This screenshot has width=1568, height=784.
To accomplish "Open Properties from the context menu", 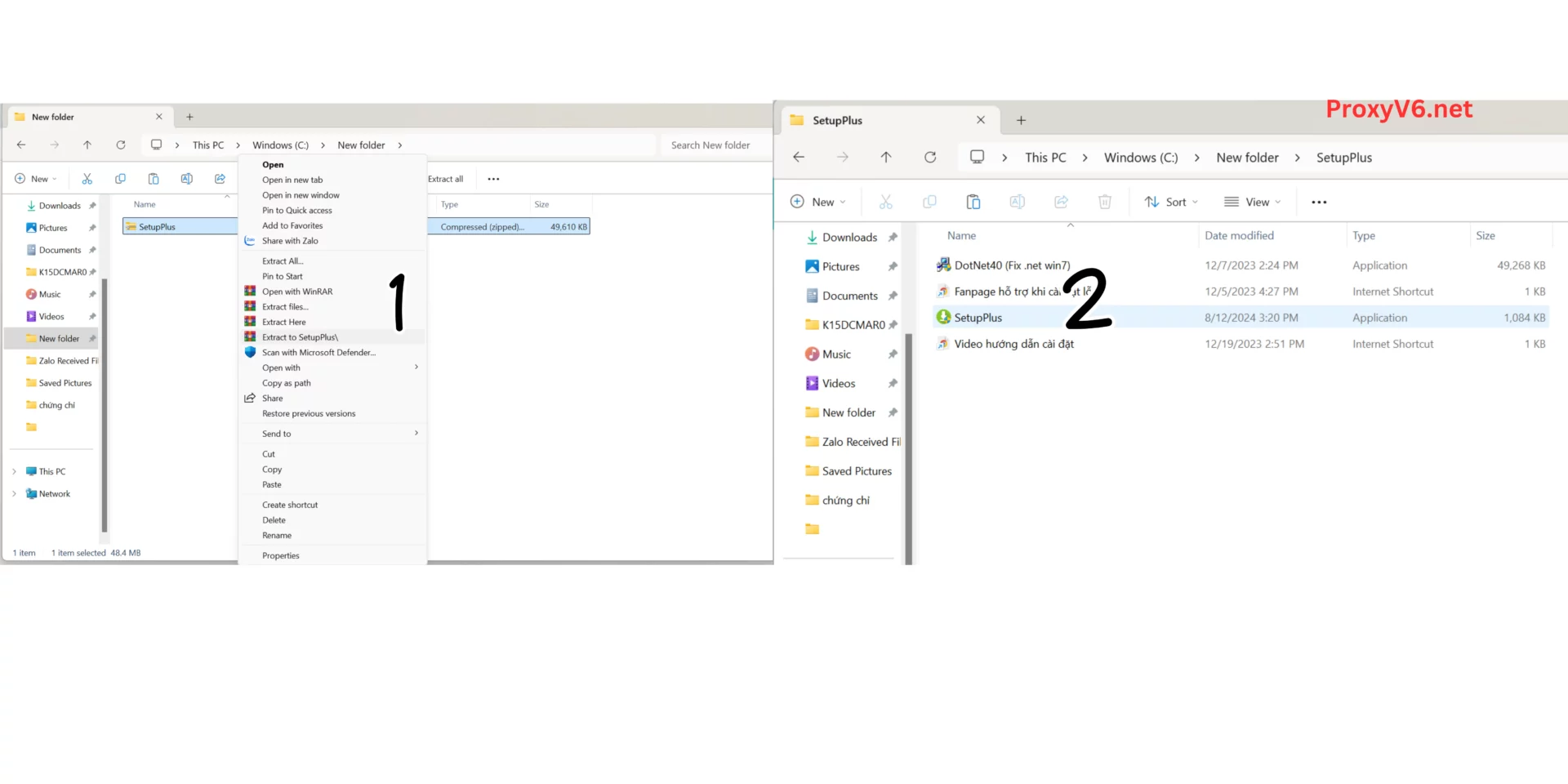I will (332, 555).
